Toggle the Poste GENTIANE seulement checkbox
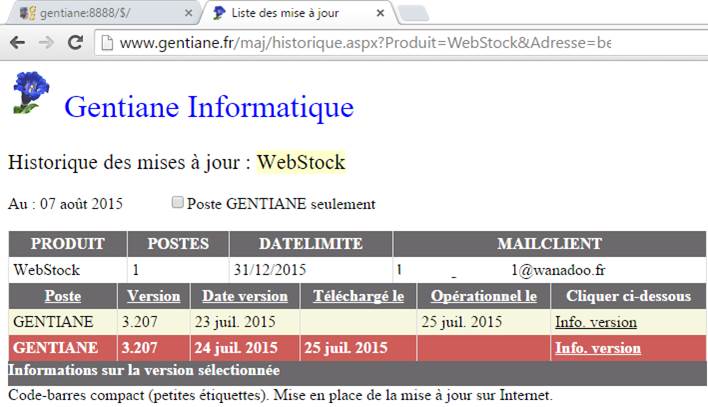 tap(177, 202)
